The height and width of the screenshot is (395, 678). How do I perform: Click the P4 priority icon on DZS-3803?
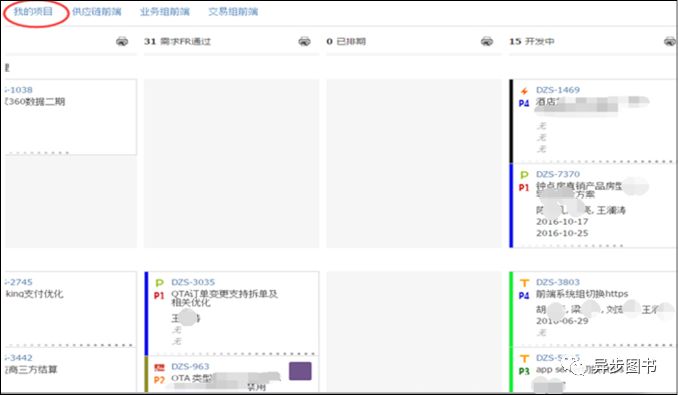click(x=524, y=296)
